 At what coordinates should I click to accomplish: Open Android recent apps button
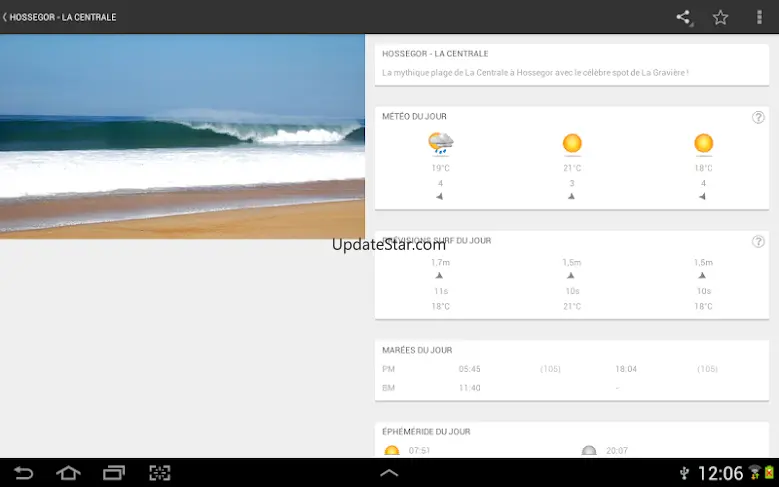click(x=114, y=473)
